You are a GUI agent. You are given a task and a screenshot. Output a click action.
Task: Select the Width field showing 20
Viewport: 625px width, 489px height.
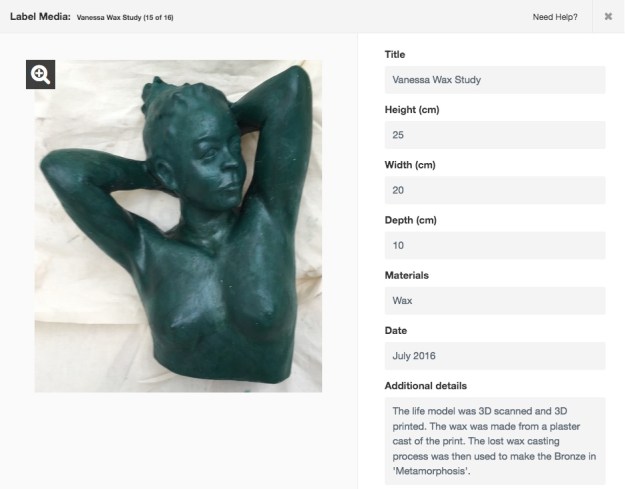click(495, 190)
